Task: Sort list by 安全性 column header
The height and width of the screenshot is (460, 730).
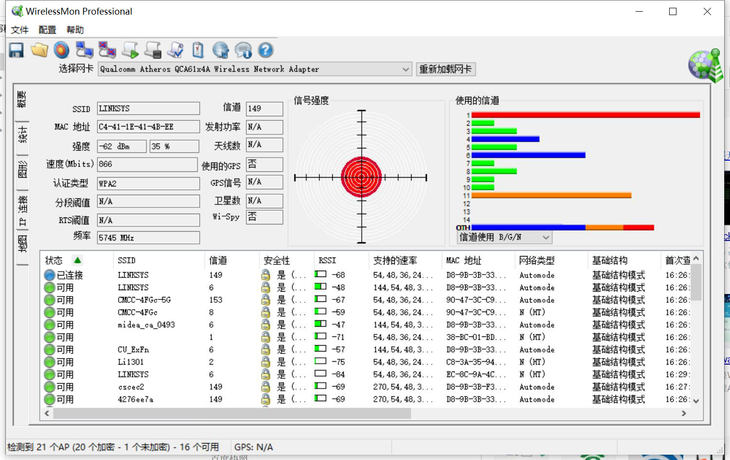Action: [286, 260]
